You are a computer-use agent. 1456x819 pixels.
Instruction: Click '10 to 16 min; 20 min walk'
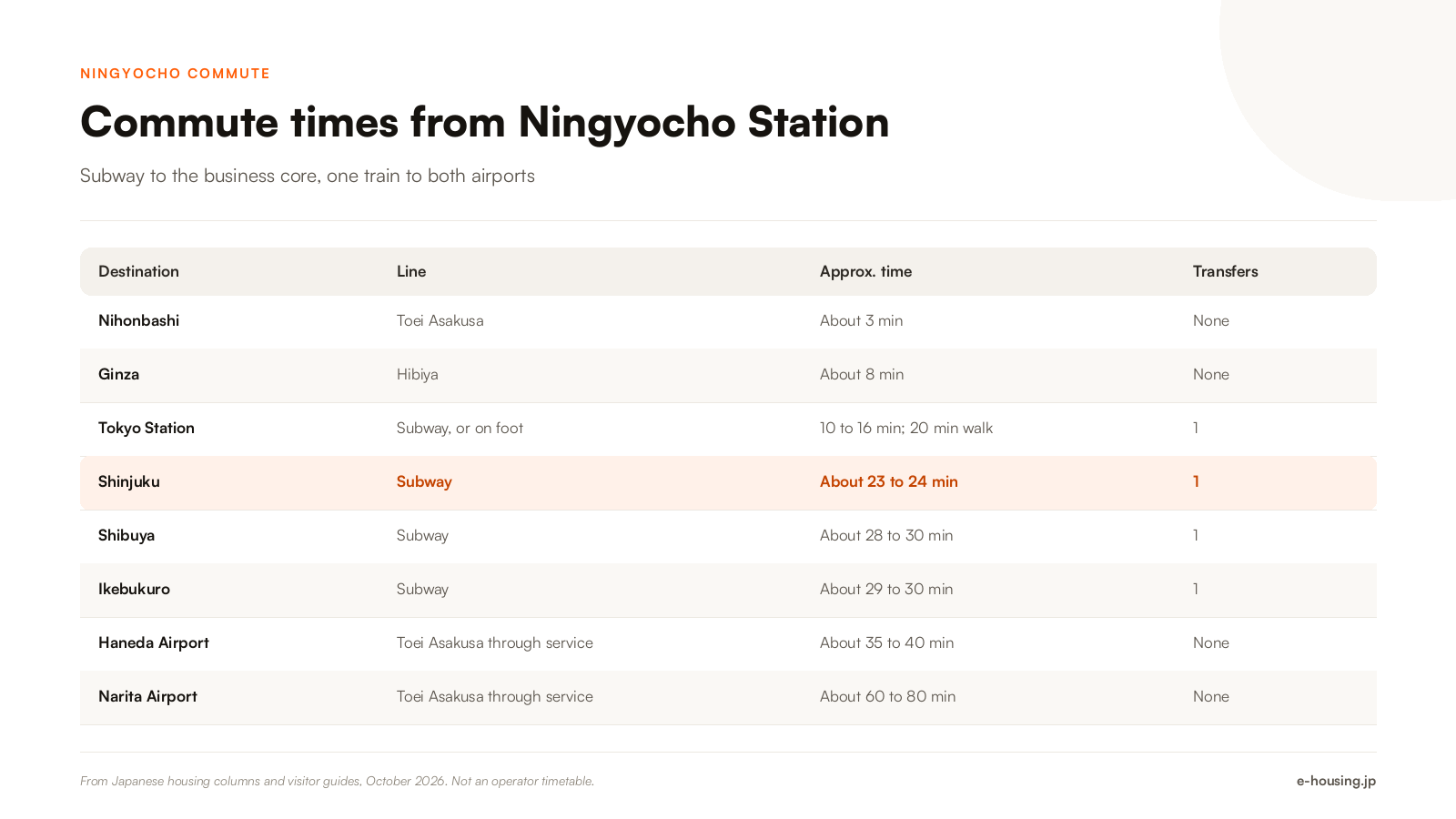[x=906, y=428]
